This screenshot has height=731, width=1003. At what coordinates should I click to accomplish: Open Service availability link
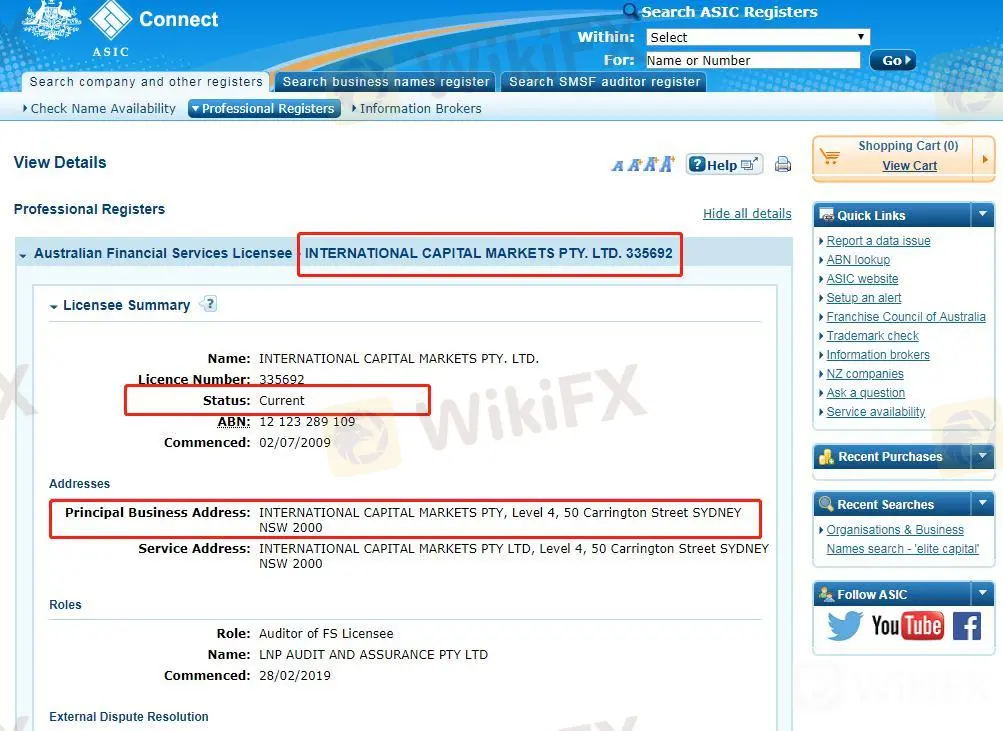coord(876,412)
